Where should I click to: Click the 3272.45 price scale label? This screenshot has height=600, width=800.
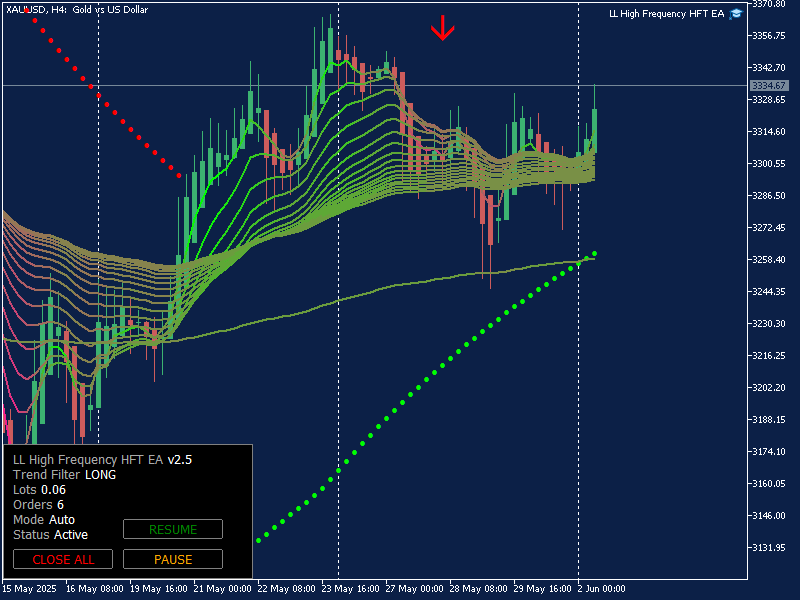pyautogui.click(x=769, y=228)
